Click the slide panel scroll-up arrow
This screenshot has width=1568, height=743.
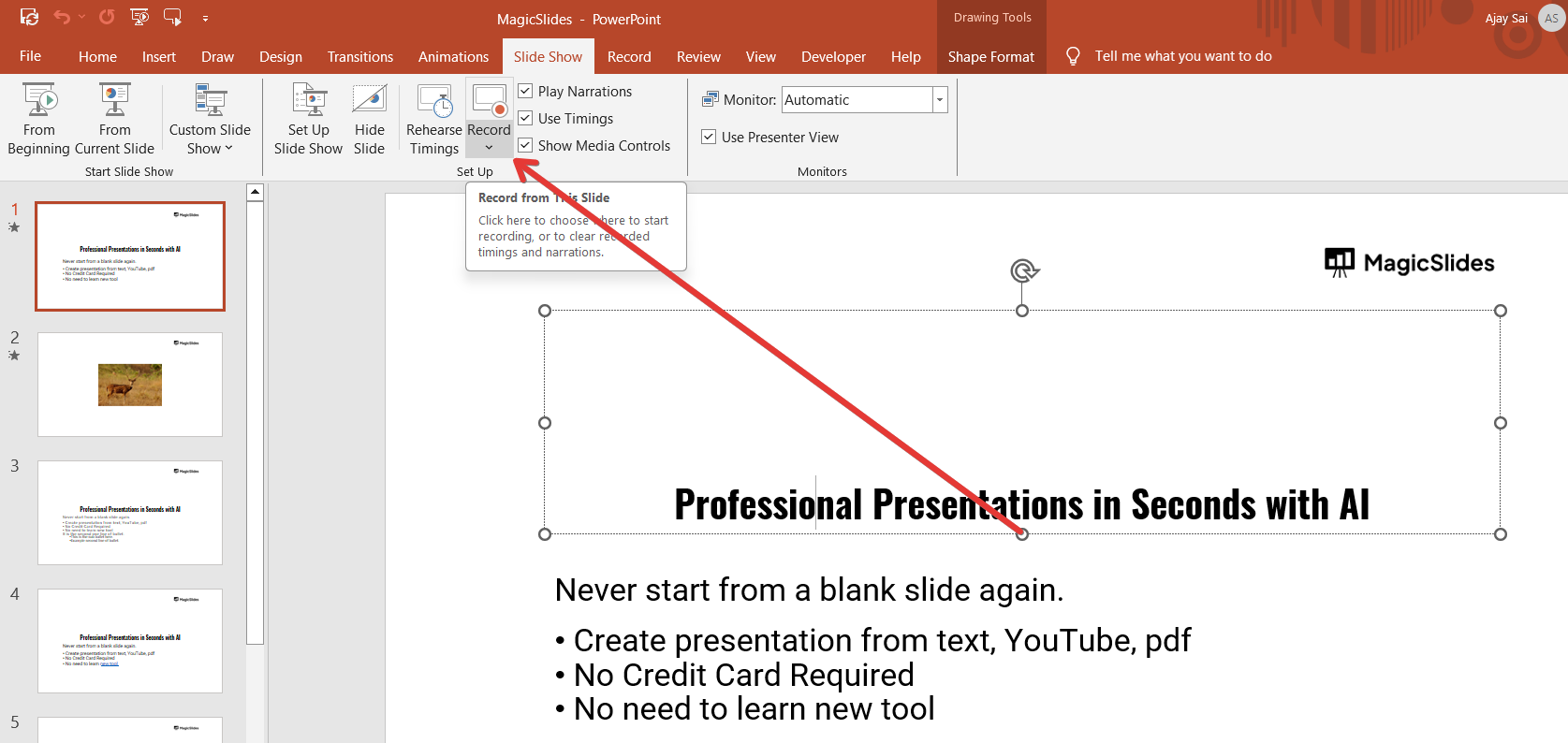click(x=255, y=192)
